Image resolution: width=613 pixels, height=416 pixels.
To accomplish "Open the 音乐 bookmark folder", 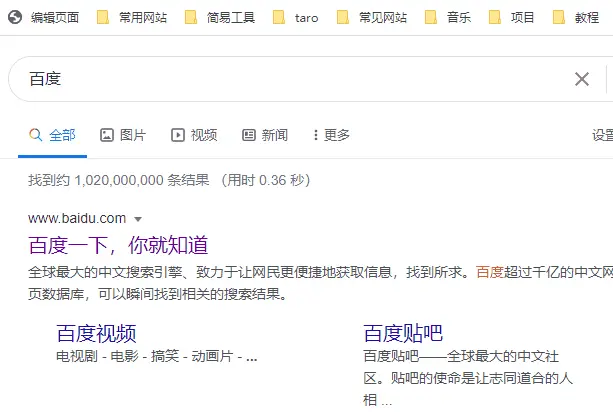I will coord(448,17).
